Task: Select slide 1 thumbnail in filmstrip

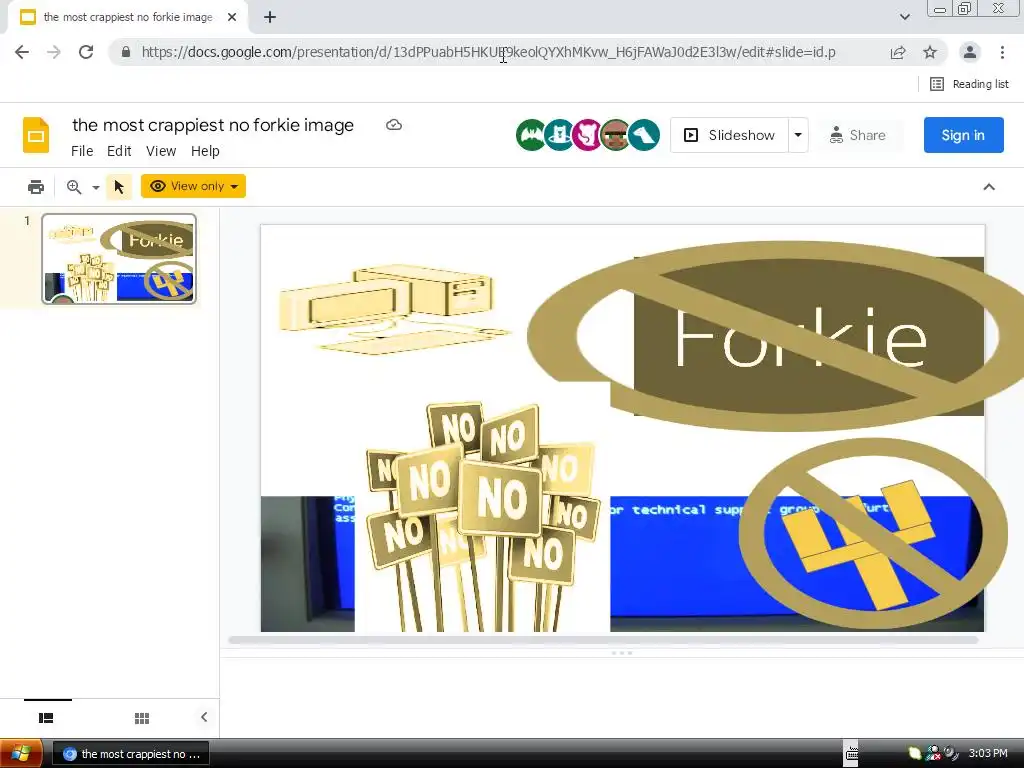Action: coord(119,259)
